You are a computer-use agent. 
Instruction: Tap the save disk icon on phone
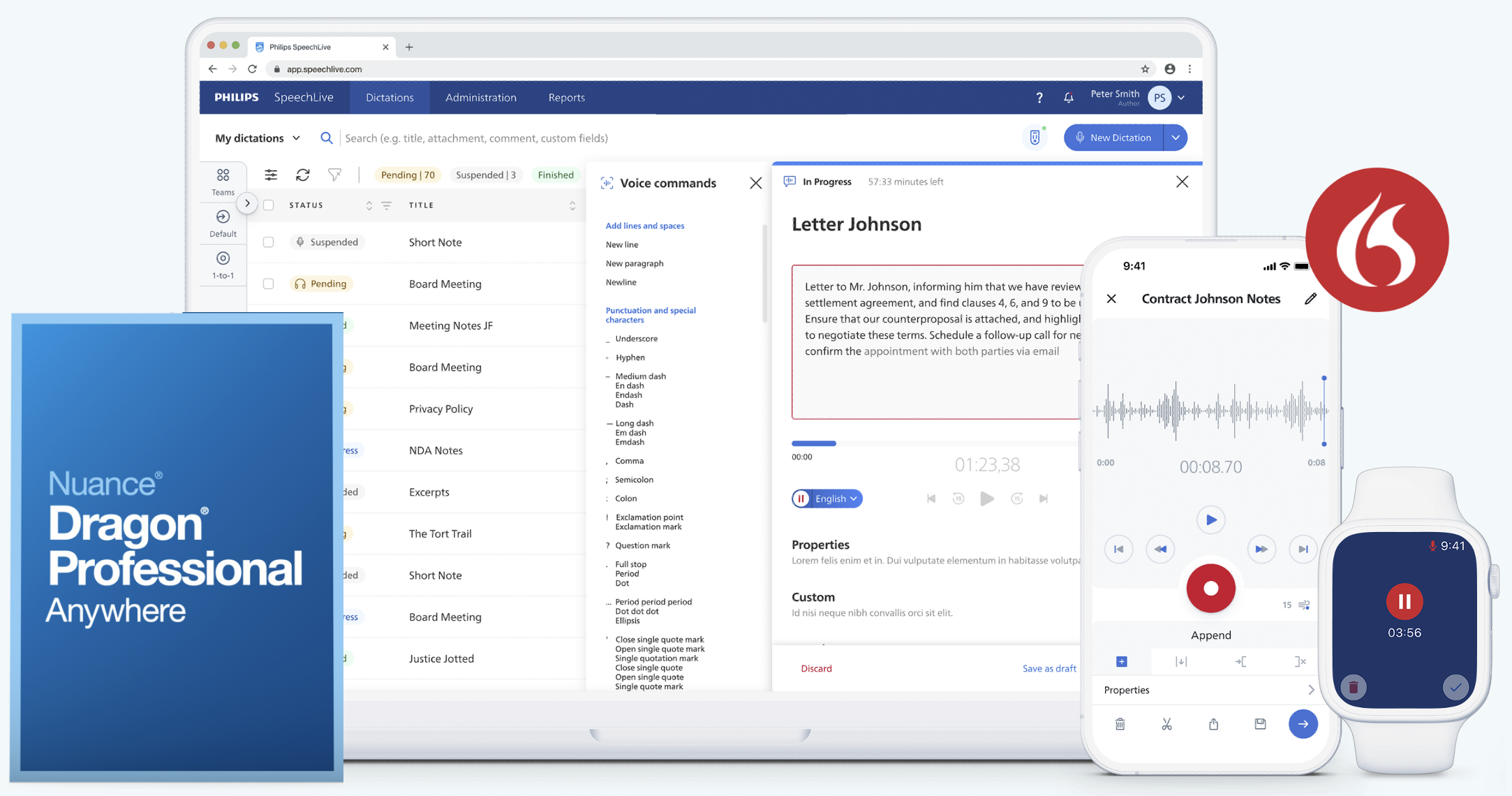1260,724
